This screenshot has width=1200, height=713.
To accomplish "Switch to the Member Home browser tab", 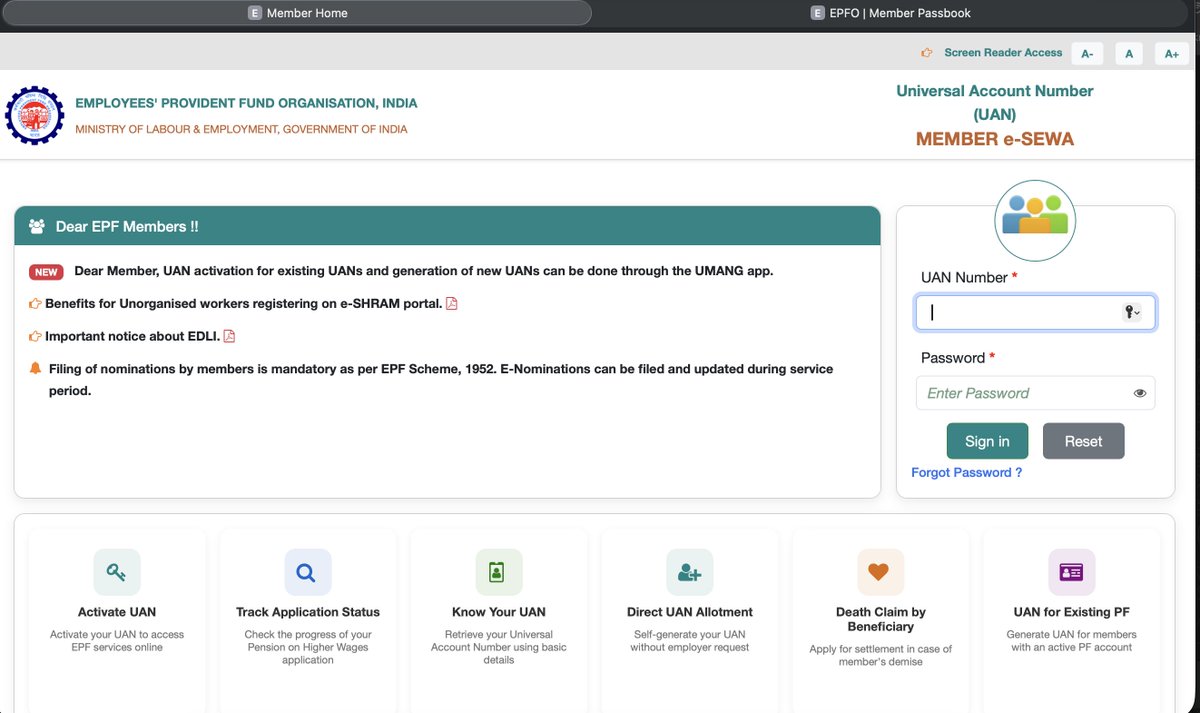I will pos(296,13).
